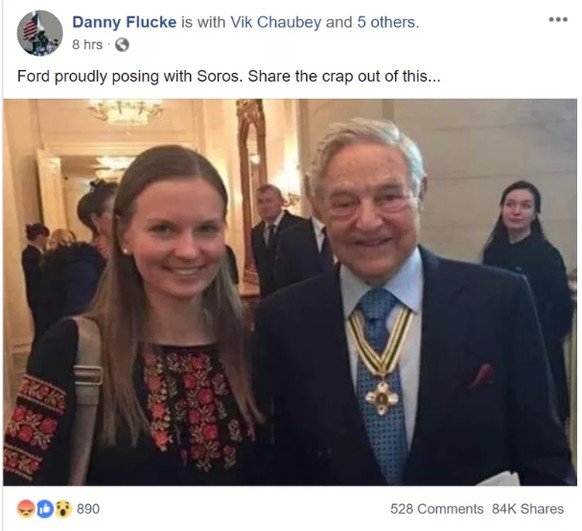
Task: Open the posted photo
Action: tap(290, 292)
